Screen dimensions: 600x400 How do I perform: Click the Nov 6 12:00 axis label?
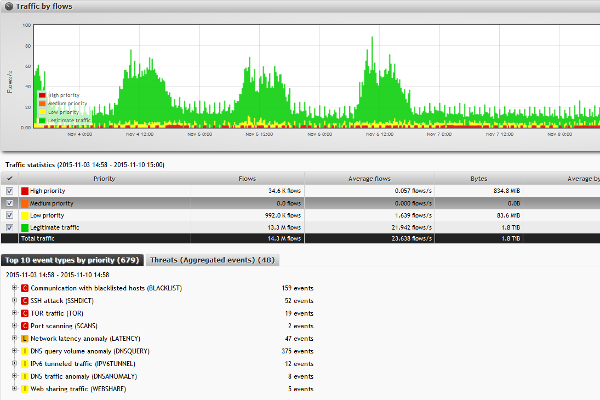coord(379,134)
